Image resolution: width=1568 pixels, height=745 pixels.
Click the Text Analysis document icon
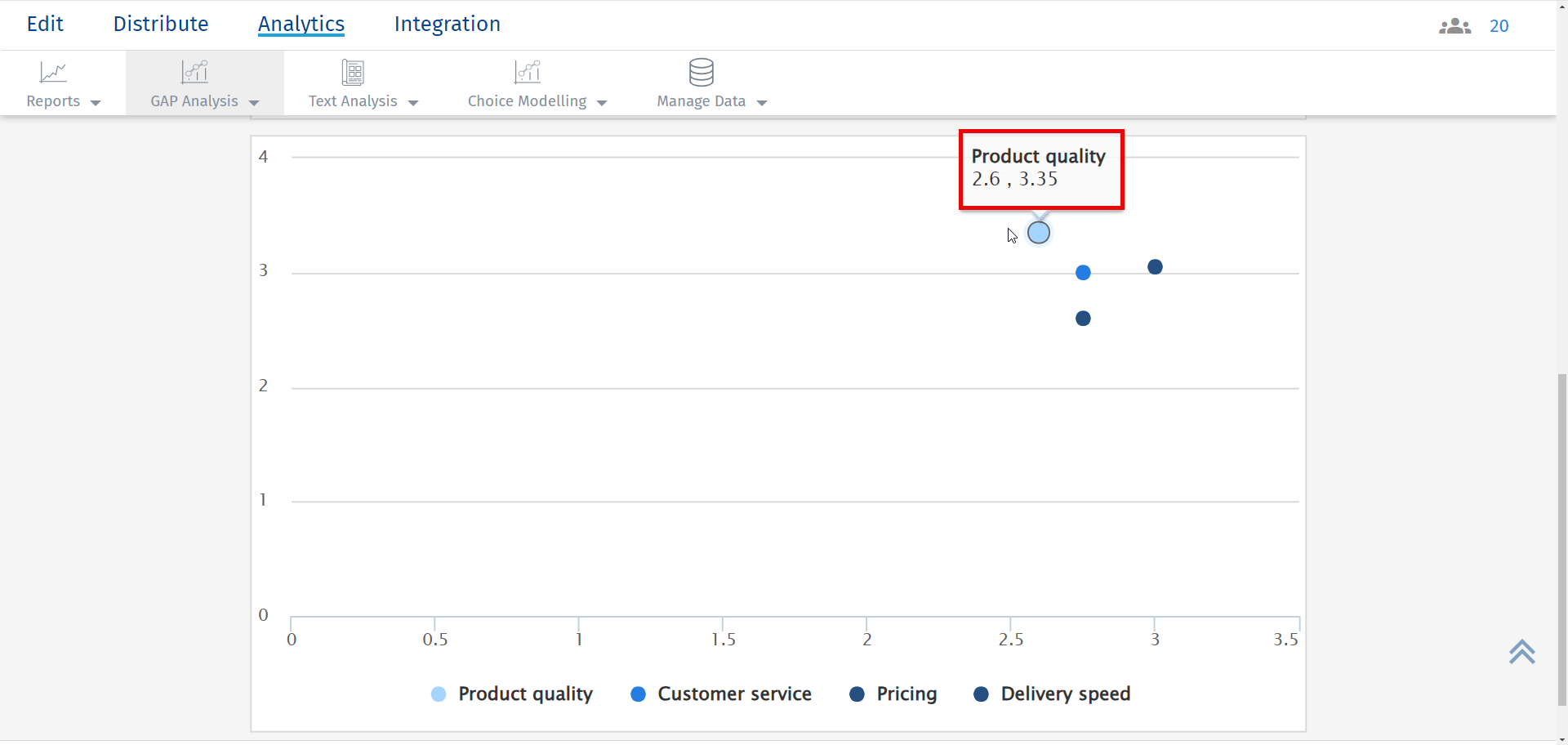coord(353,73)
